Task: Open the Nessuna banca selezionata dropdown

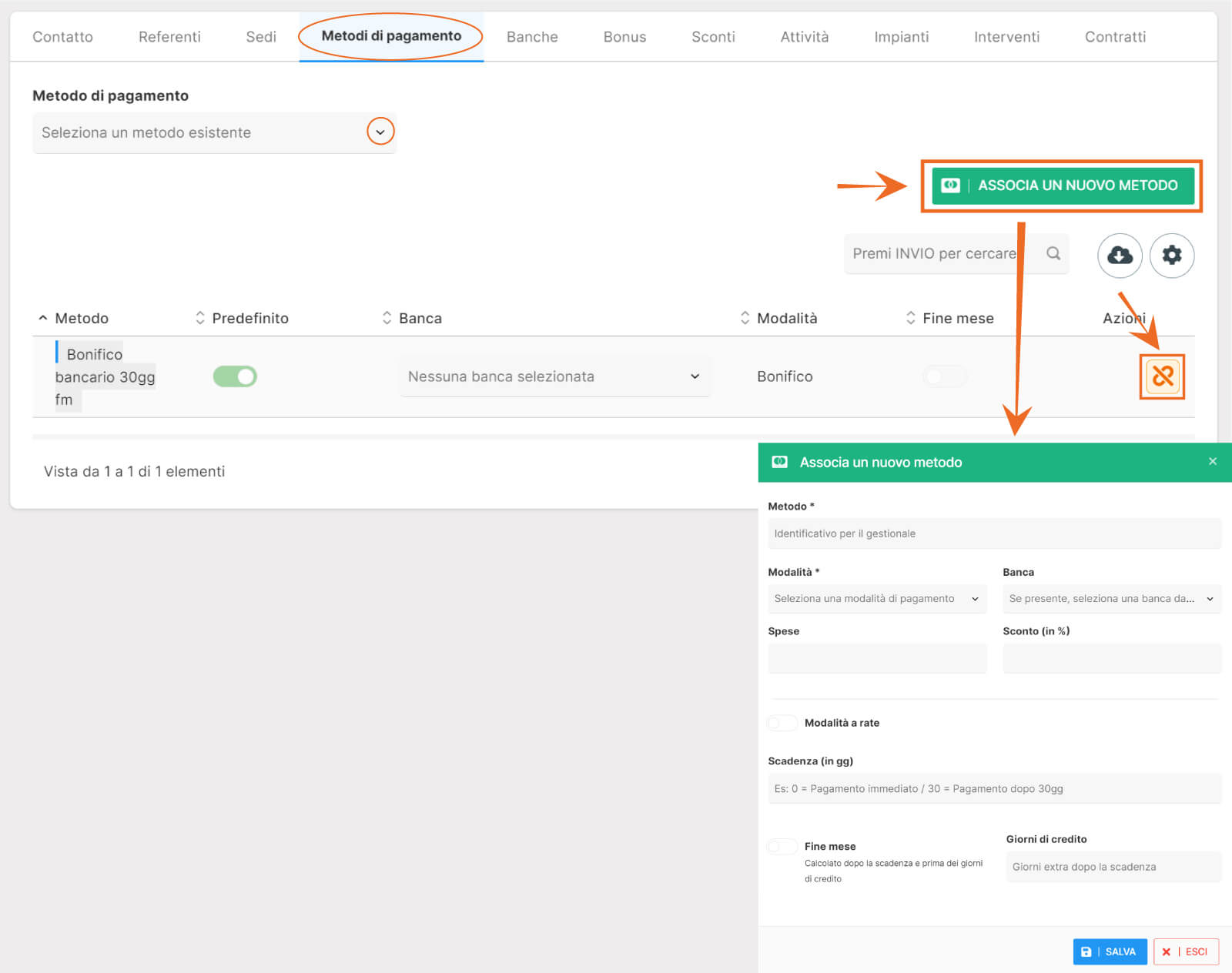Action: 554,376
